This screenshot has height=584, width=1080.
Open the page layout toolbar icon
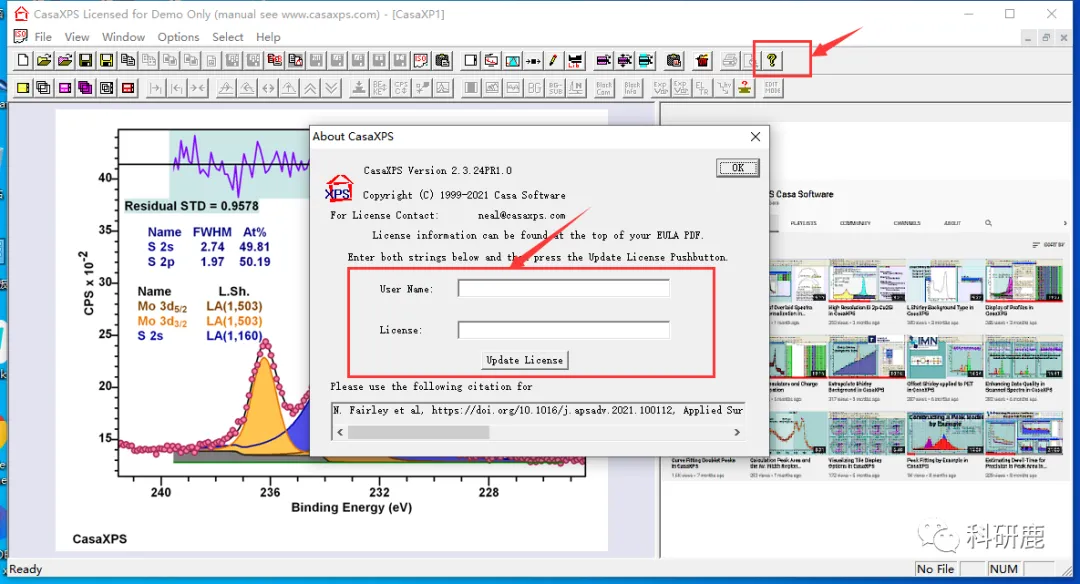470,61
